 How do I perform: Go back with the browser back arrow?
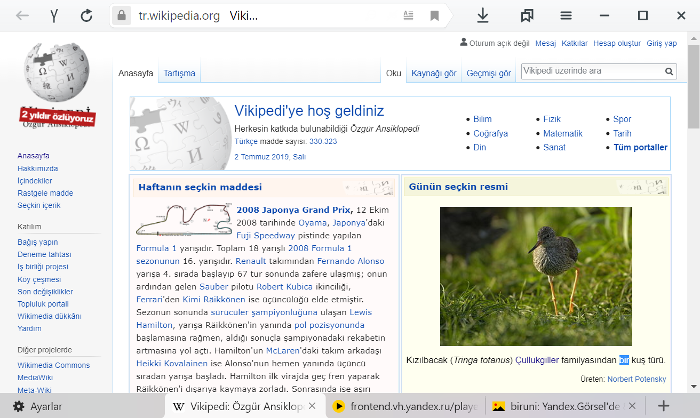coord(22,16)
